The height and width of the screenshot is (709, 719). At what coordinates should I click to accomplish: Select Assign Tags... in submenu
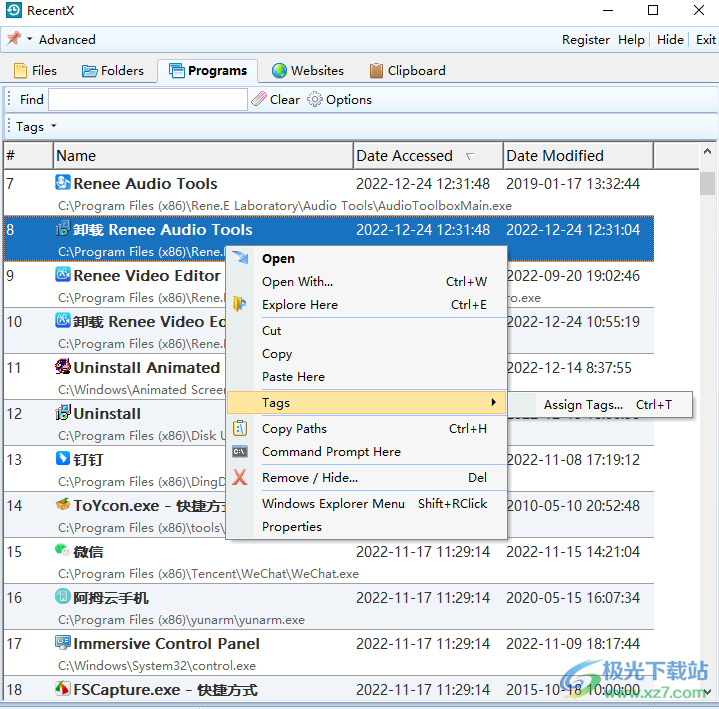click(583, 405)
